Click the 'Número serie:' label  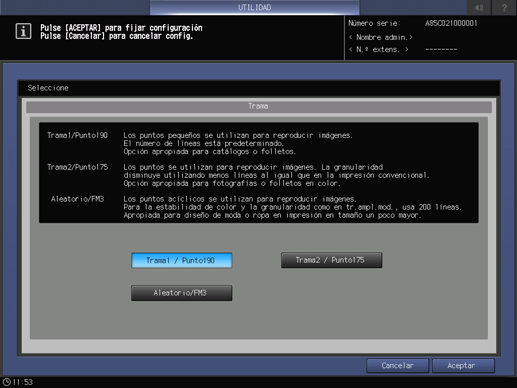pos(374,23)
